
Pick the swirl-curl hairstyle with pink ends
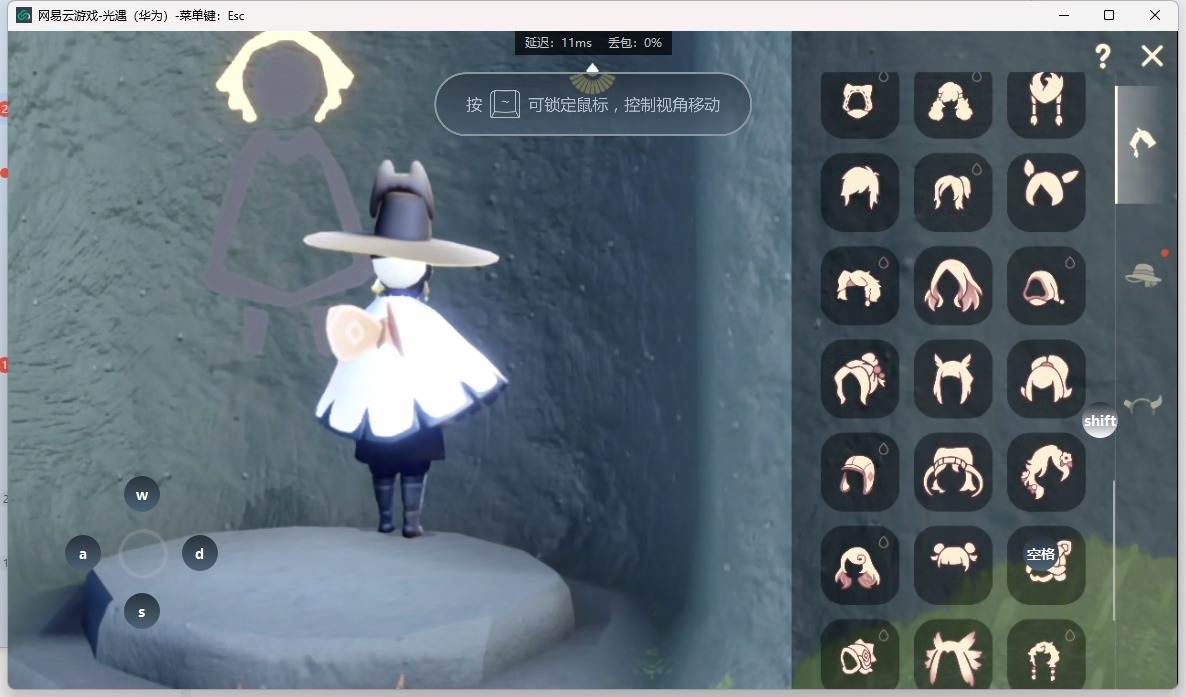click(859, 565)
